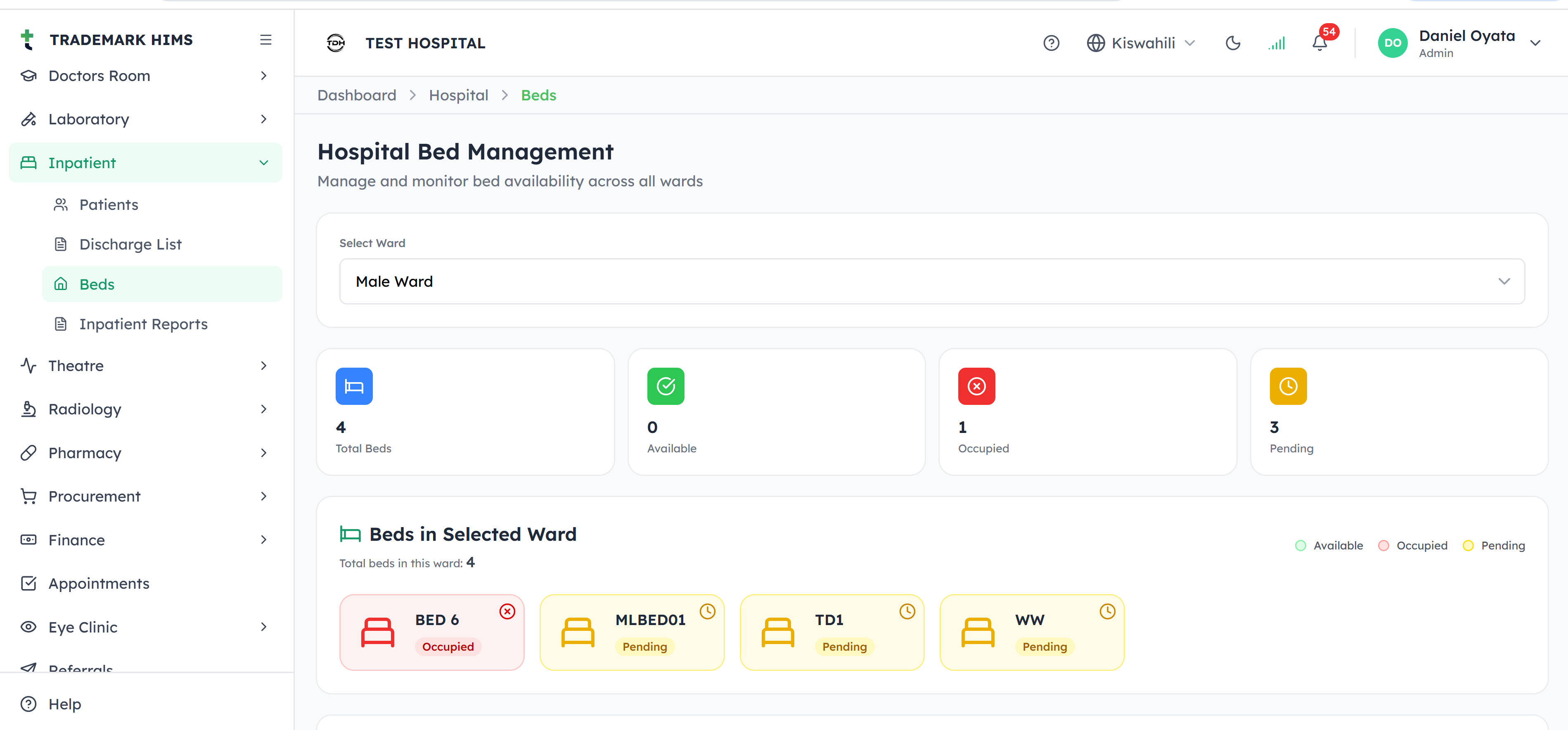
Task: Open the notifications bell icon
Action: coord(1319,43)
